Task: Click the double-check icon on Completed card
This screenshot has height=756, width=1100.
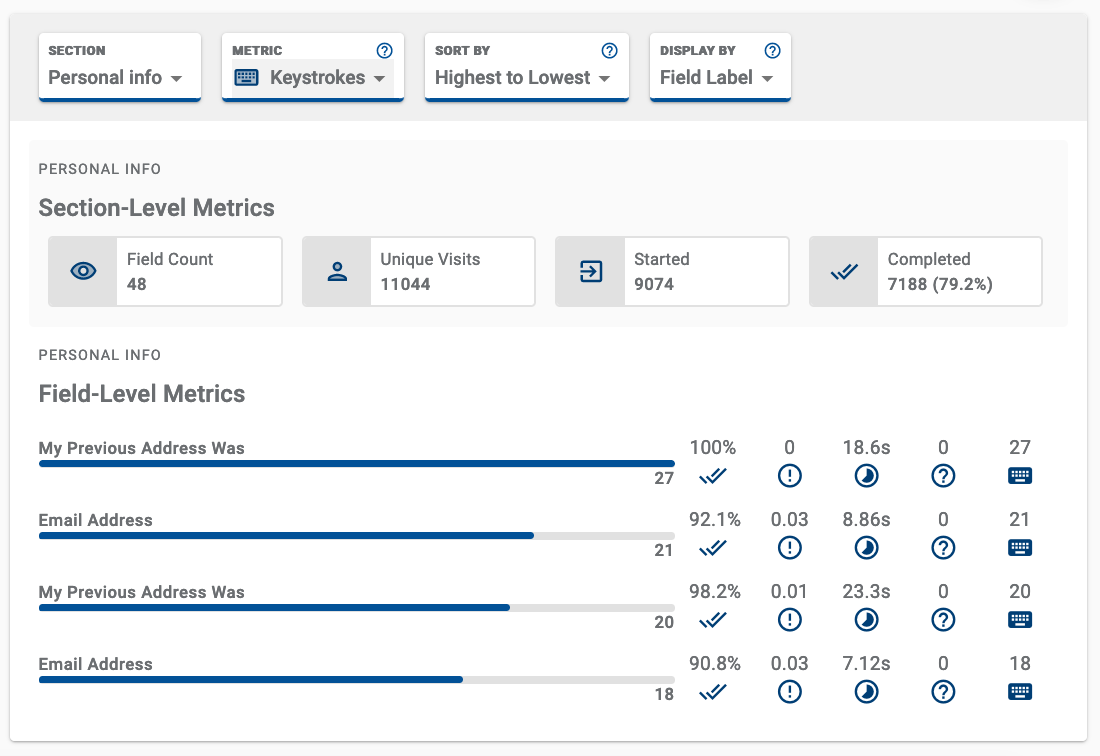Action: pyautogui.click(x=844, y=271)
